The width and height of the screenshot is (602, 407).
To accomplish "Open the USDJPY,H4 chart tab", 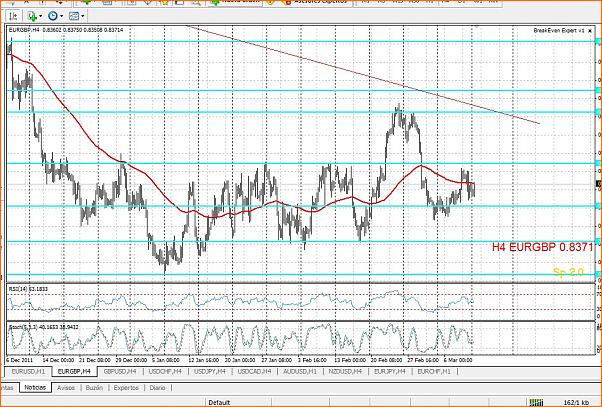I will (x=210, y=371).
